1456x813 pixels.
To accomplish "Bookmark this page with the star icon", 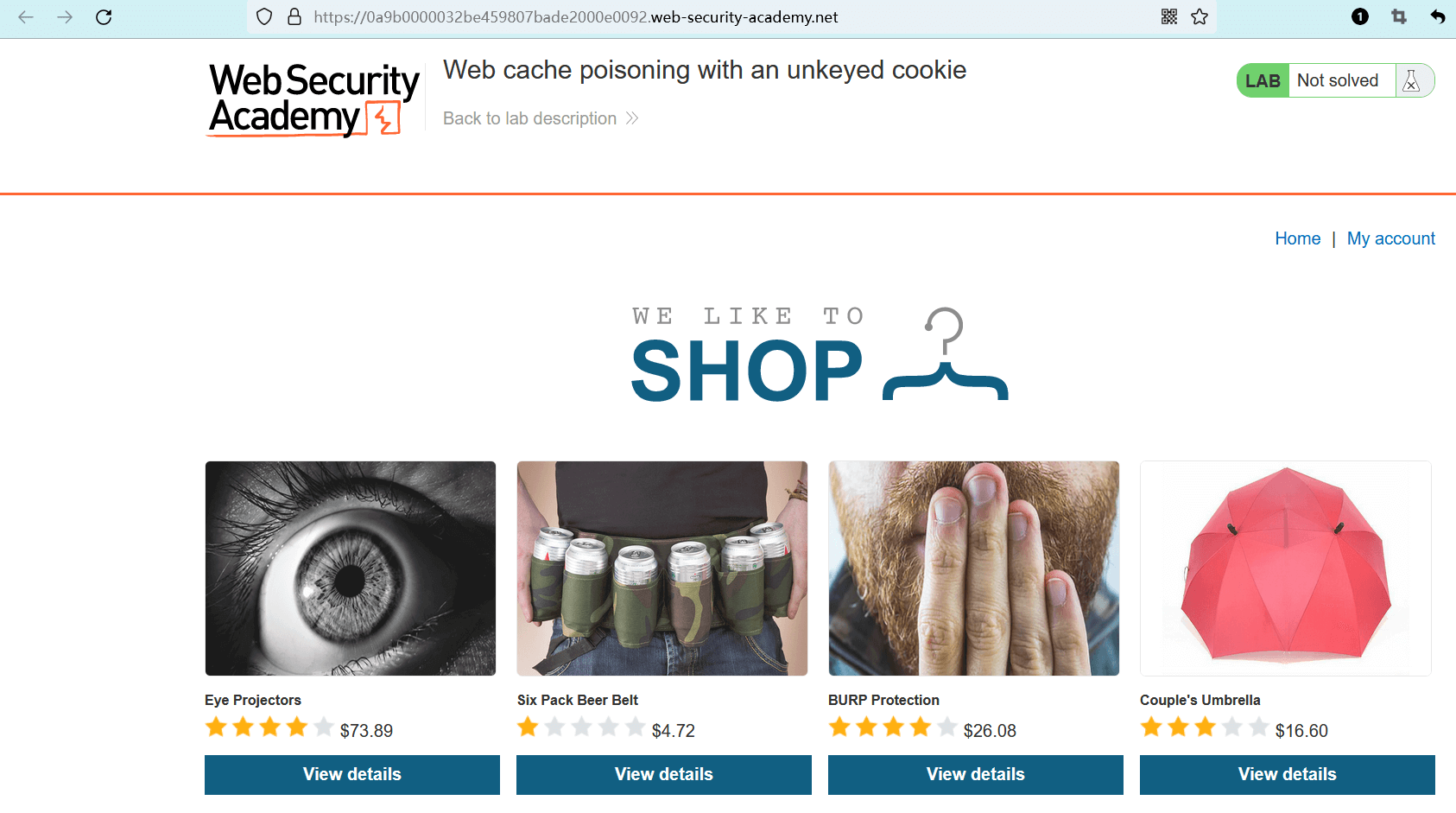I will (1200, 17).
